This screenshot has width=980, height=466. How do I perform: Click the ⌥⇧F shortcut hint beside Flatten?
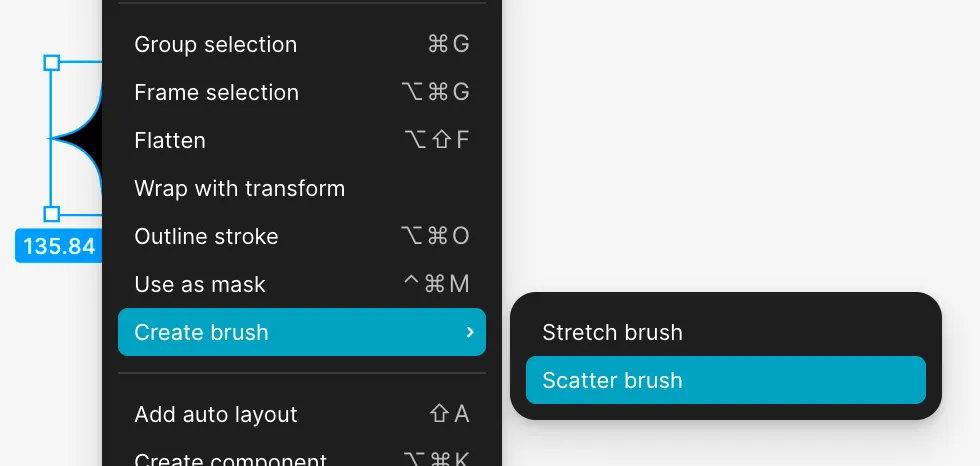coord(436,140)
